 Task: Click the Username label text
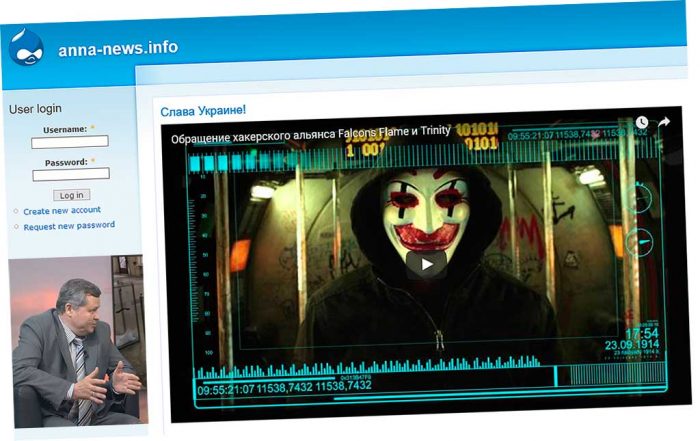(64, 129)
